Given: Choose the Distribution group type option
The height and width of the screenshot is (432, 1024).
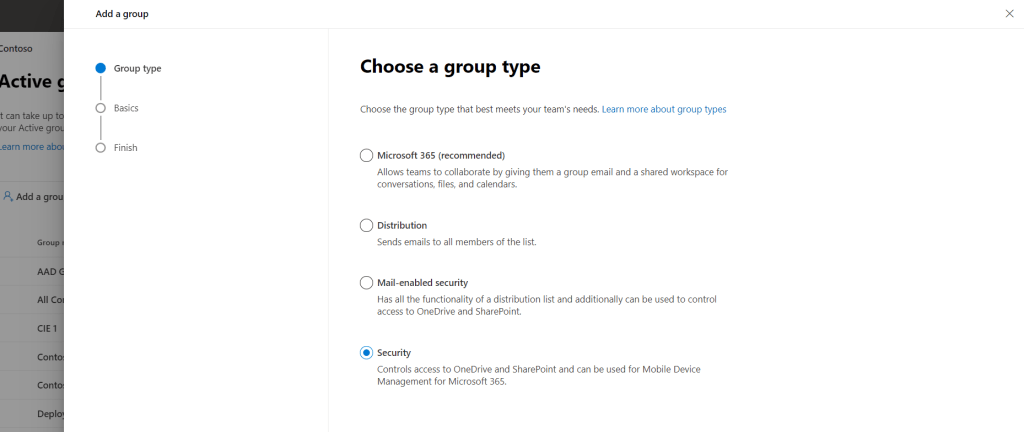Looking at the screenshot, I should click(x=366, y=226).
